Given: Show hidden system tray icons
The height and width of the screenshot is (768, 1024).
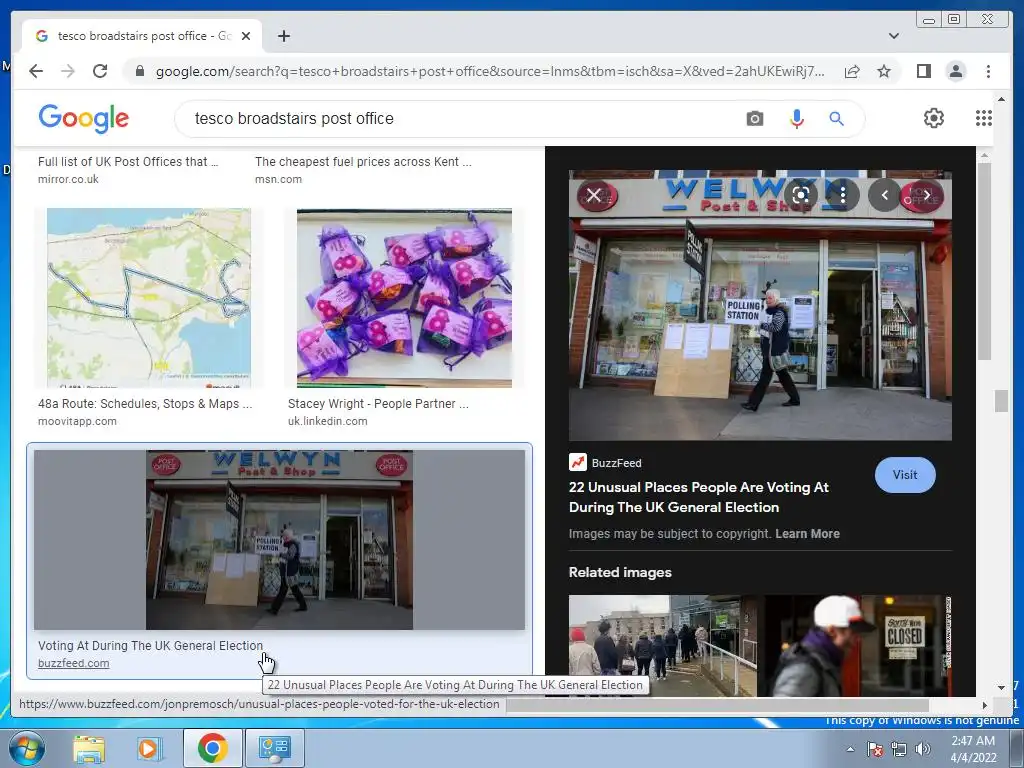Looking at the screenshot, I should point(850,749).
